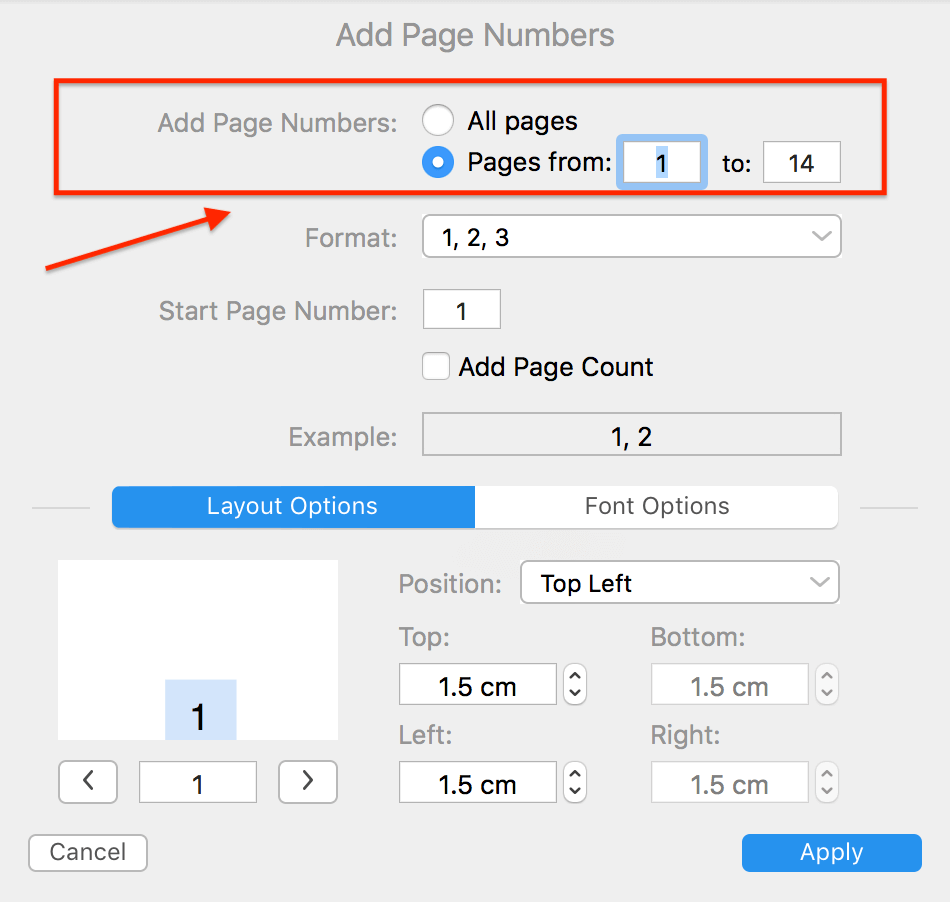Go to previous preview page arrow
Viewport: 950px width, 902px height.
click(88, 781)
